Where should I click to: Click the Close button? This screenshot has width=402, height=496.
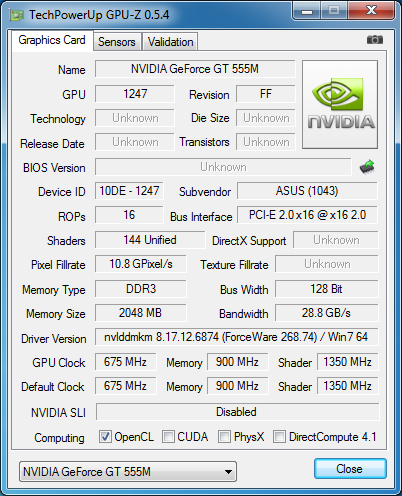point(350,469)
